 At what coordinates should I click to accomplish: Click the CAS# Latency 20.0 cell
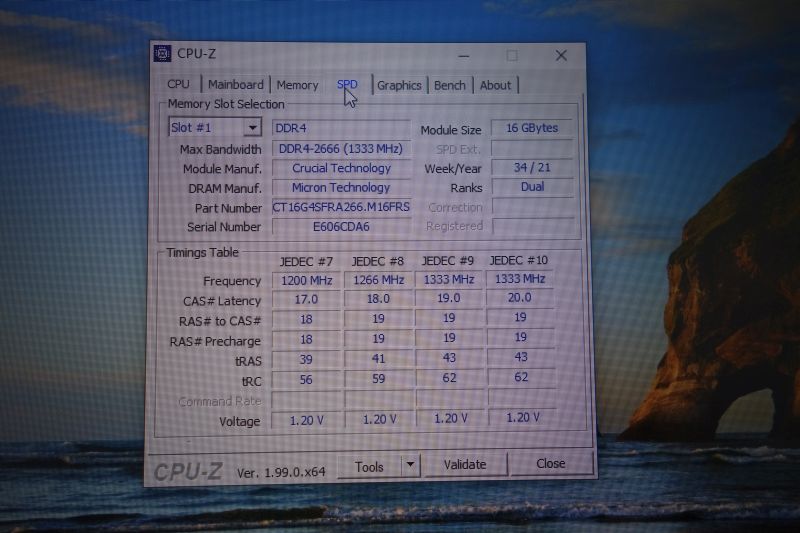tap(520, 297)
